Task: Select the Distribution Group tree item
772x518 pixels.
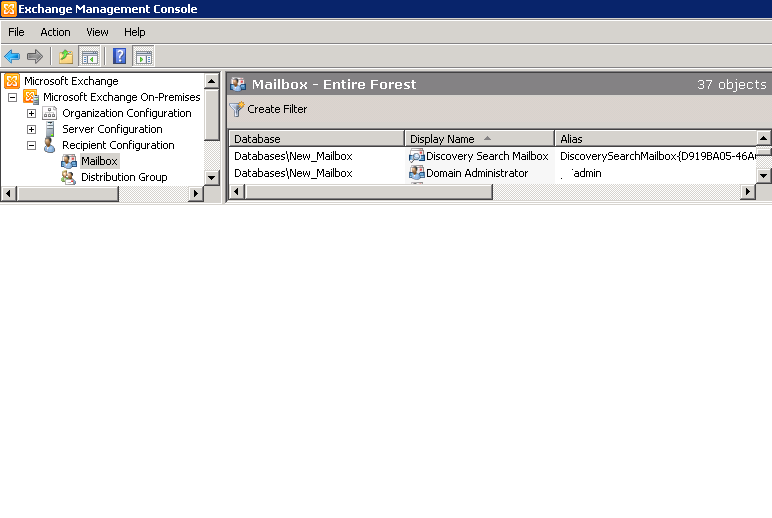Action: (124, 177)
